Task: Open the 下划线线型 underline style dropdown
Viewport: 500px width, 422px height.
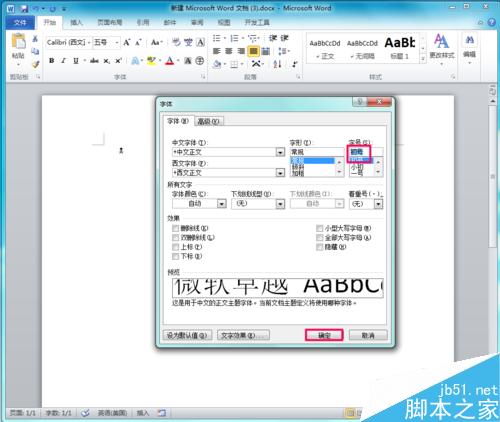Action: pos(280,204)
